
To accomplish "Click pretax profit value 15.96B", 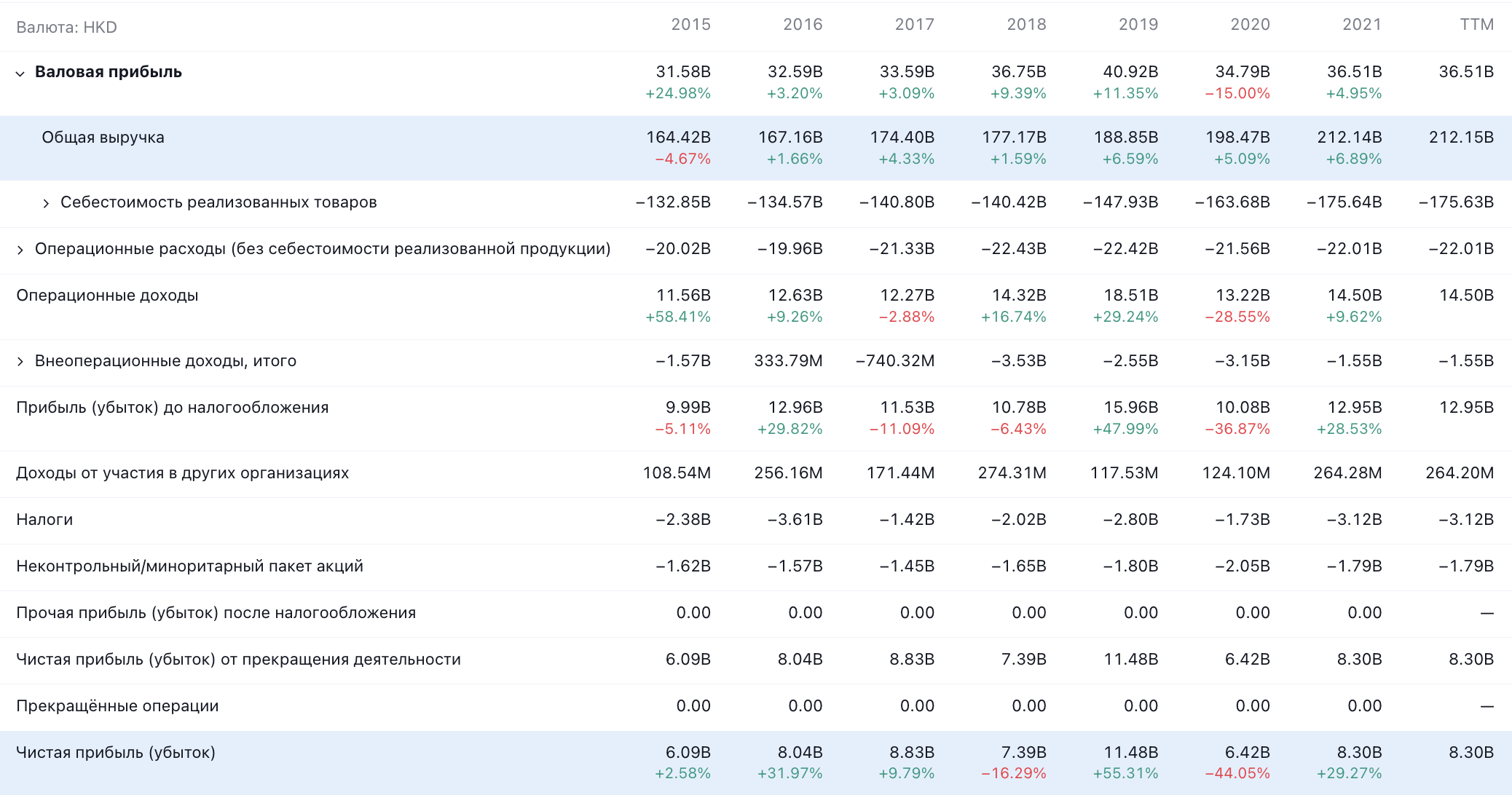I will click(x=1130, y=408).
